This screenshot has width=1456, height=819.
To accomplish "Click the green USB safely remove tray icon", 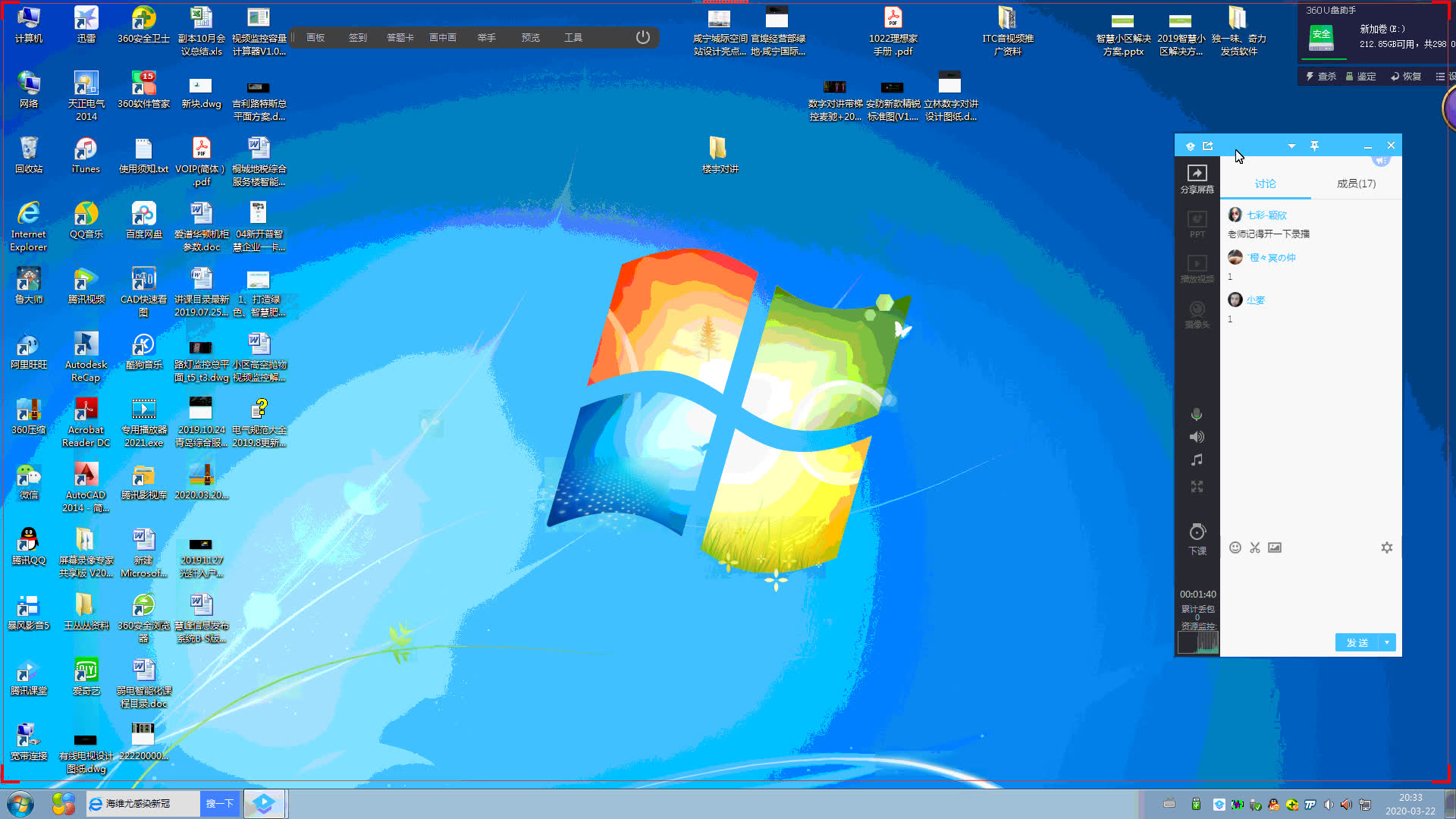I will point(1196,805).
